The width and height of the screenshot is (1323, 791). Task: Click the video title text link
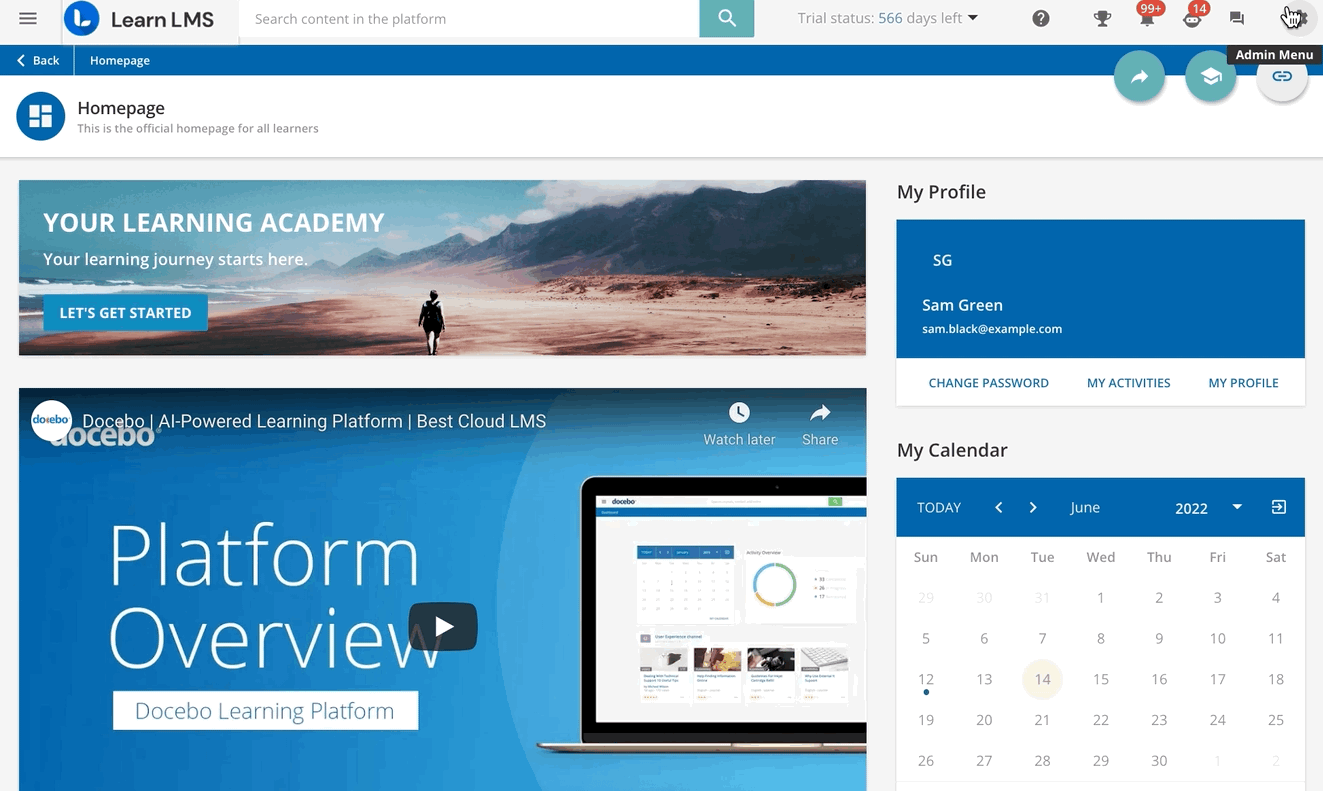pyautogui.click(x=314, y=421)
